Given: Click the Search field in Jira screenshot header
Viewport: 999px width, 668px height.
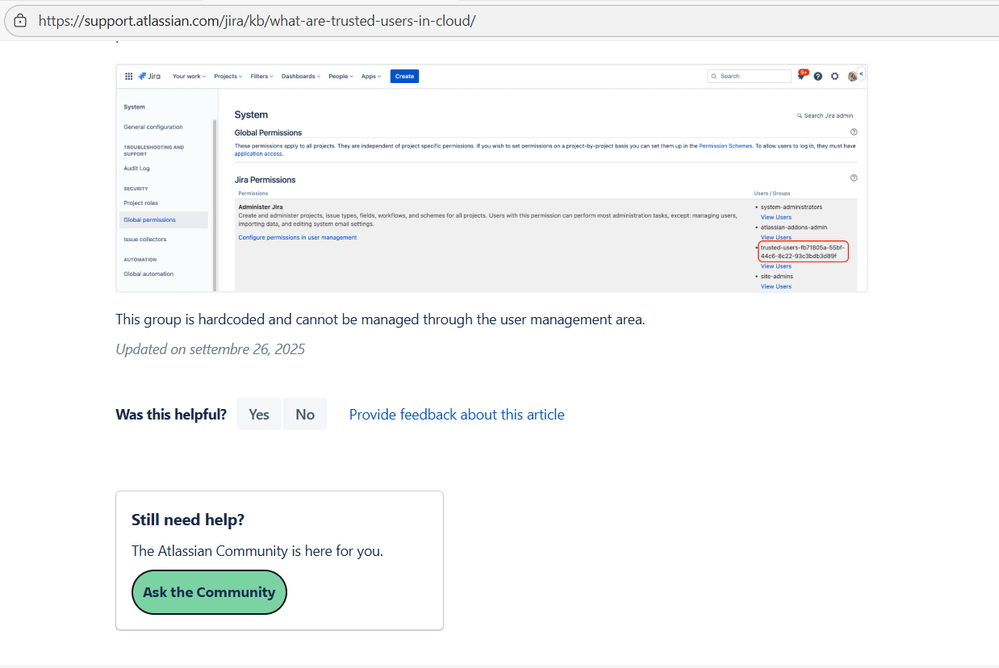Looking at the screenshot, I should tap(749, 76).
